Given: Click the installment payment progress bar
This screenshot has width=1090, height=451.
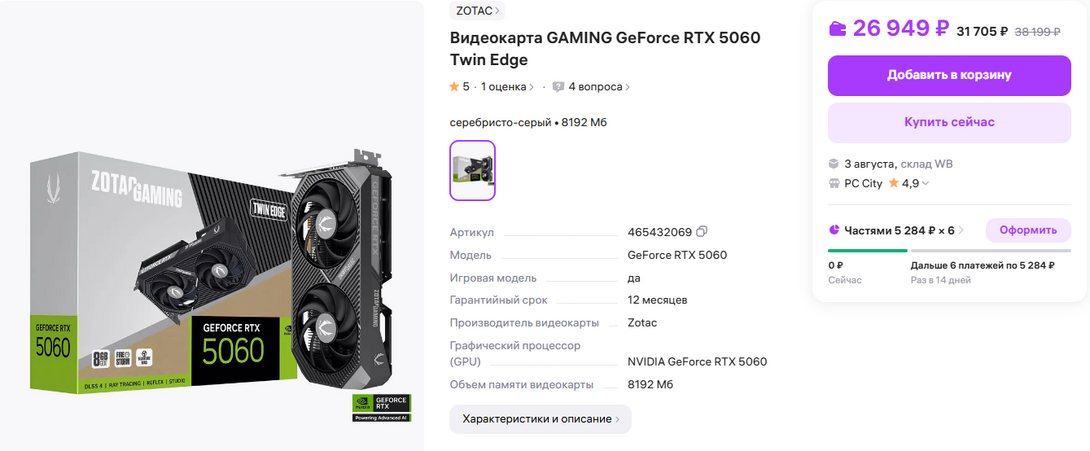Looking at the screenshot, I should (949, 250).
